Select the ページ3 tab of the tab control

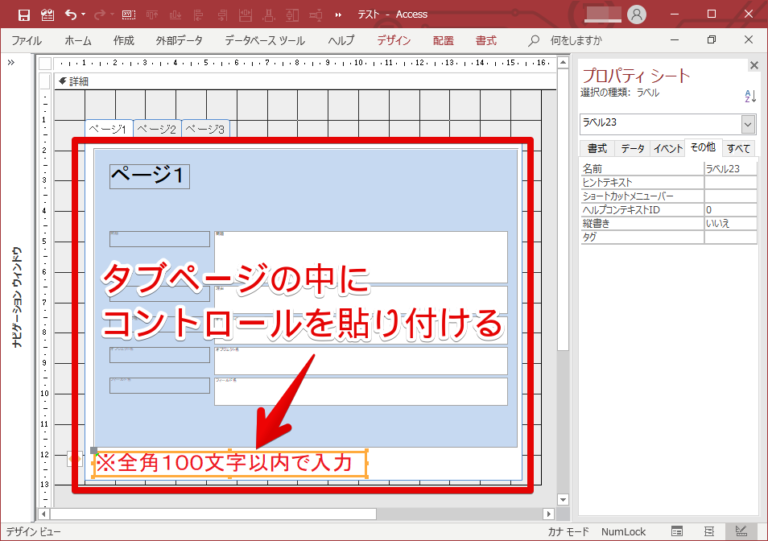point(205,129)
